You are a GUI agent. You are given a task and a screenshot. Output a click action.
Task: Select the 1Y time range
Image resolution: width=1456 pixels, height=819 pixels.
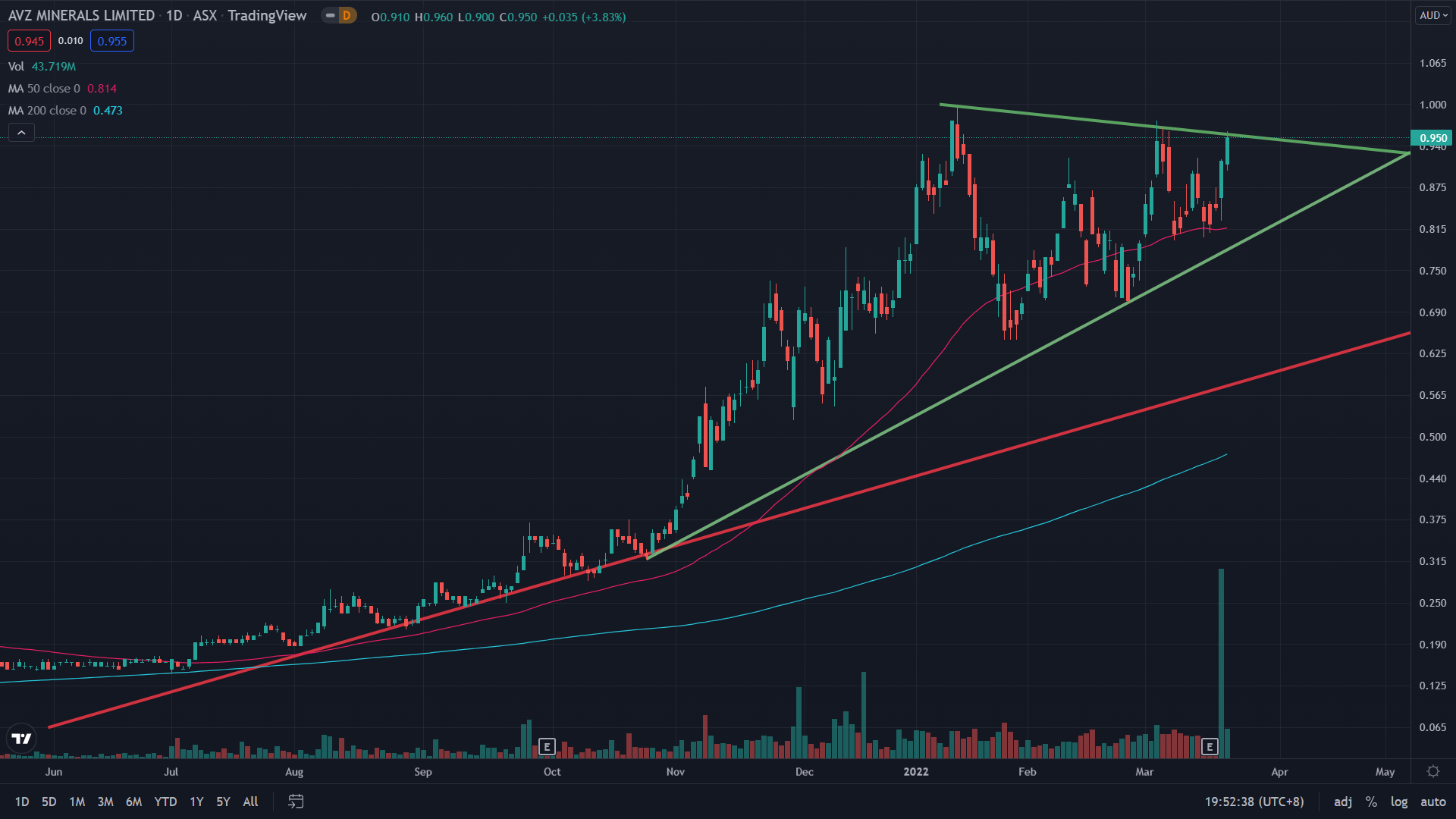pos(196,802)
